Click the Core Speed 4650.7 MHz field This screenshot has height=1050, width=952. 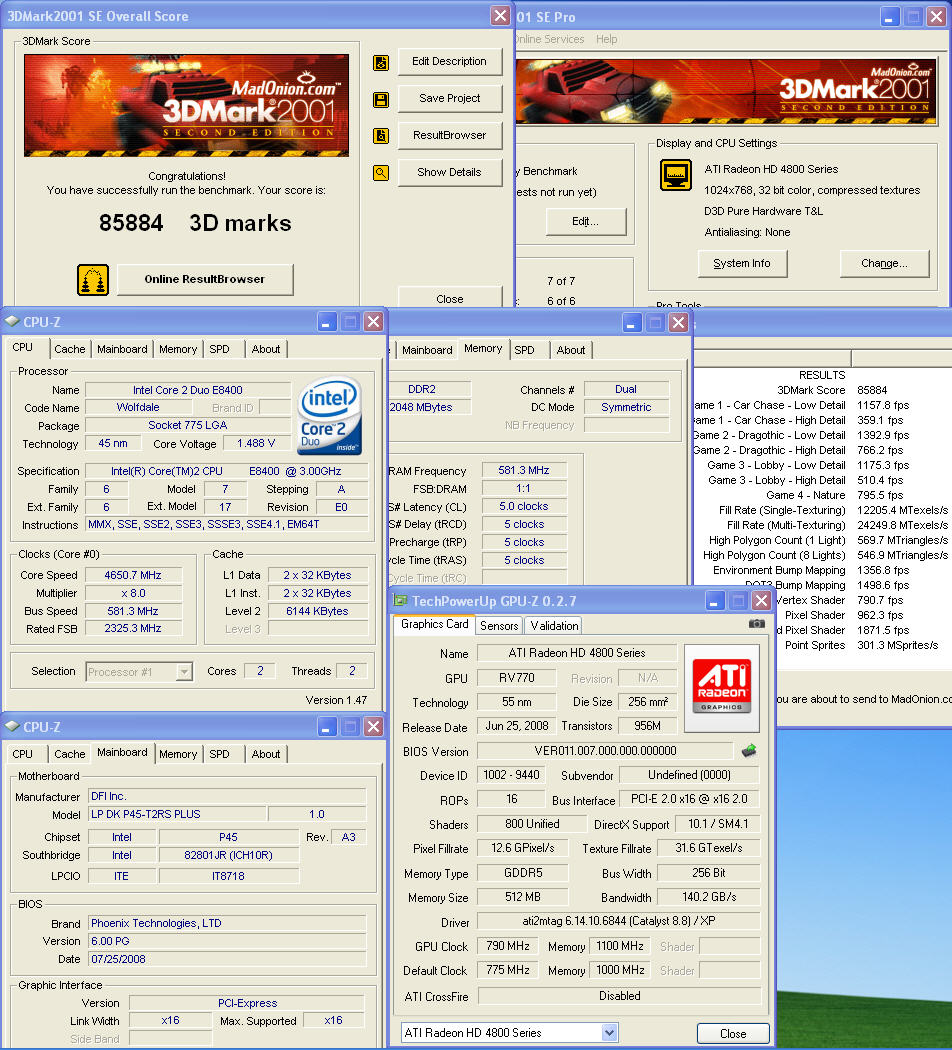(133, 575)
